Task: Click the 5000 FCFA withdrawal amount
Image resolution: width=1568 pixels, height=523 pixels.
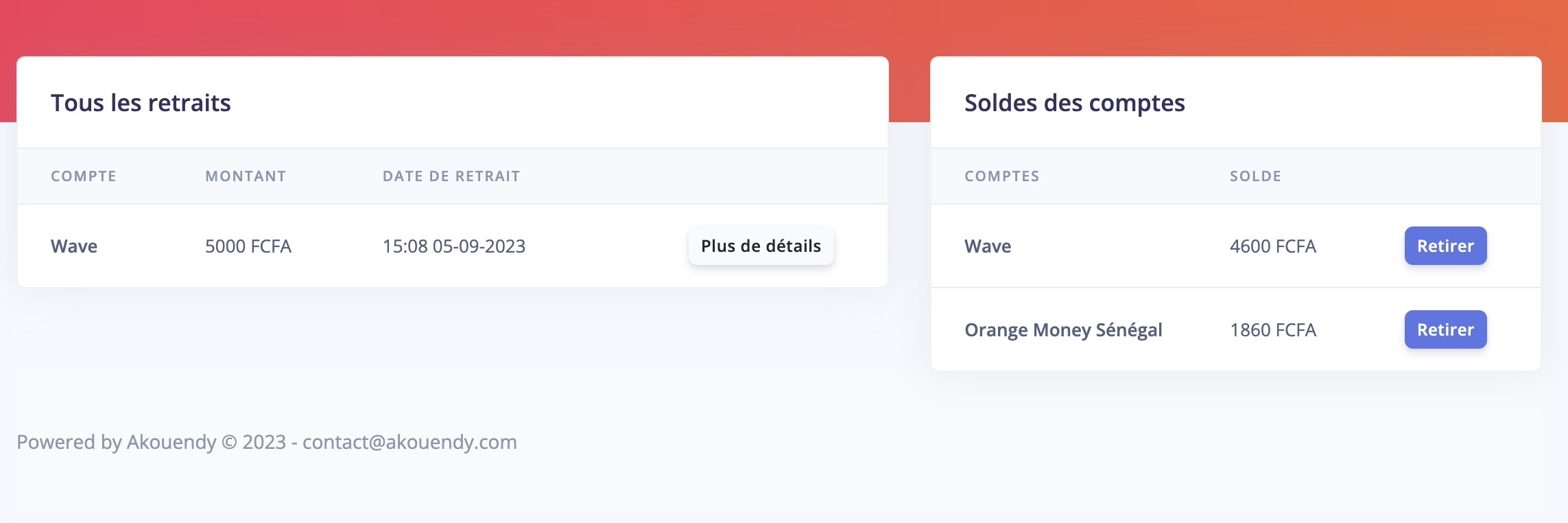Action: (248, 246)
